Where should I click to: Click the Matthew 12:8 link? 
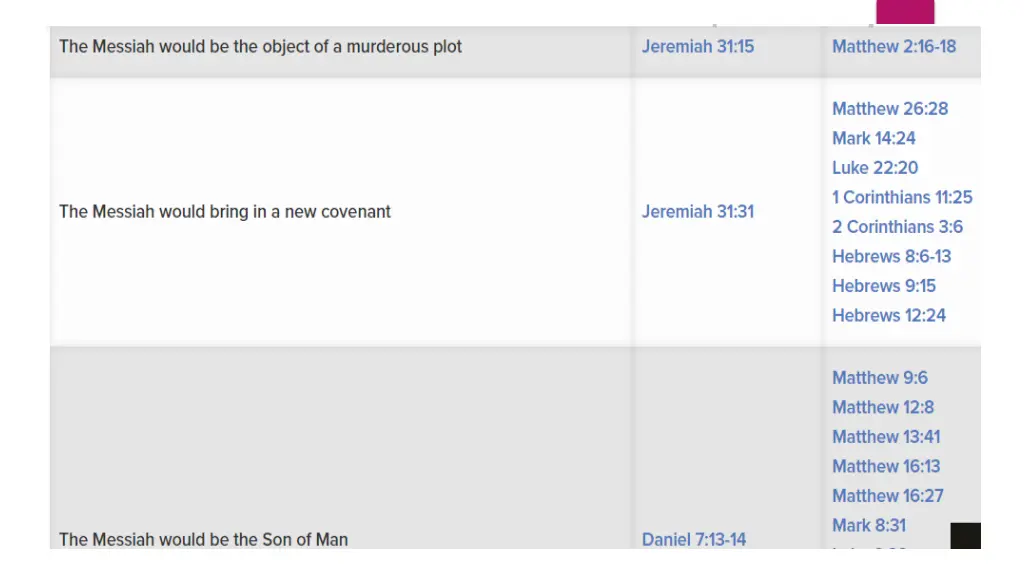tap(883, 407)
